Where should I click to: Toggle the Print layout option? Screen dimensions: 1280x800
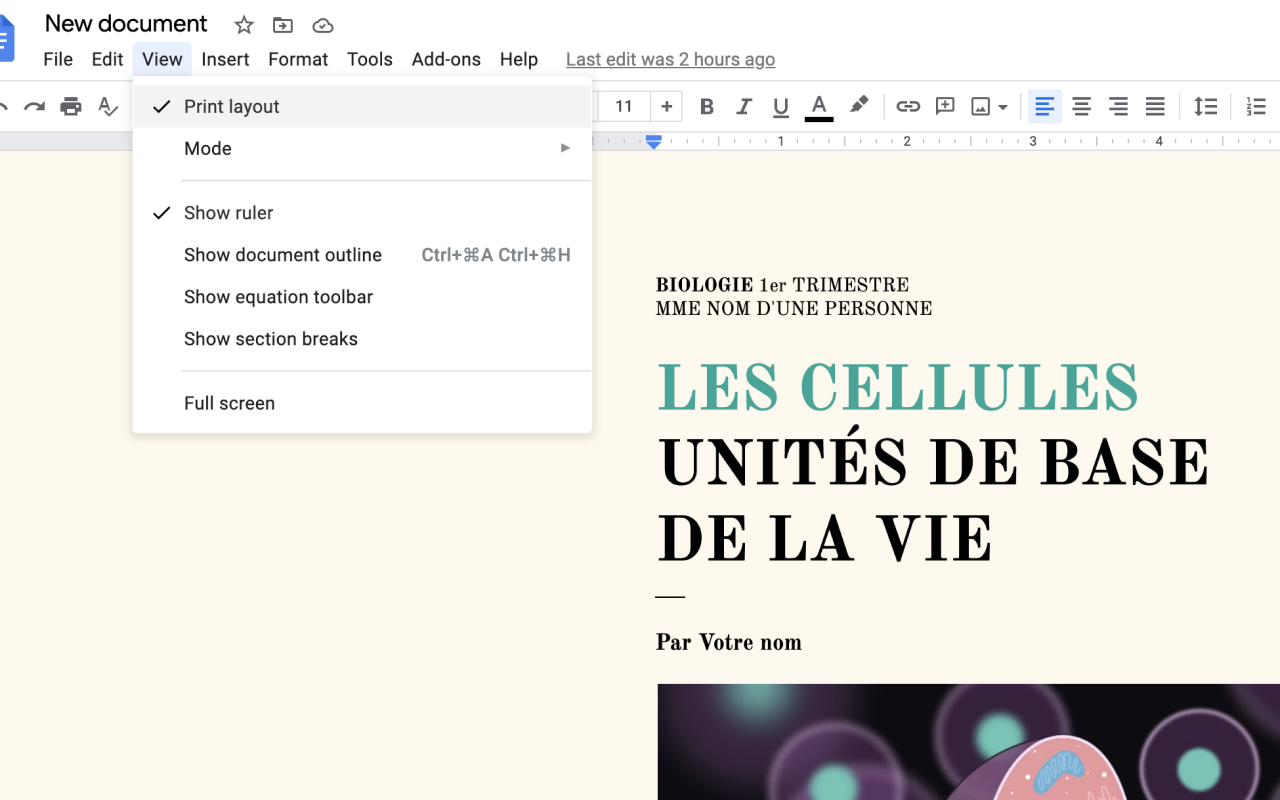[362, 106]
